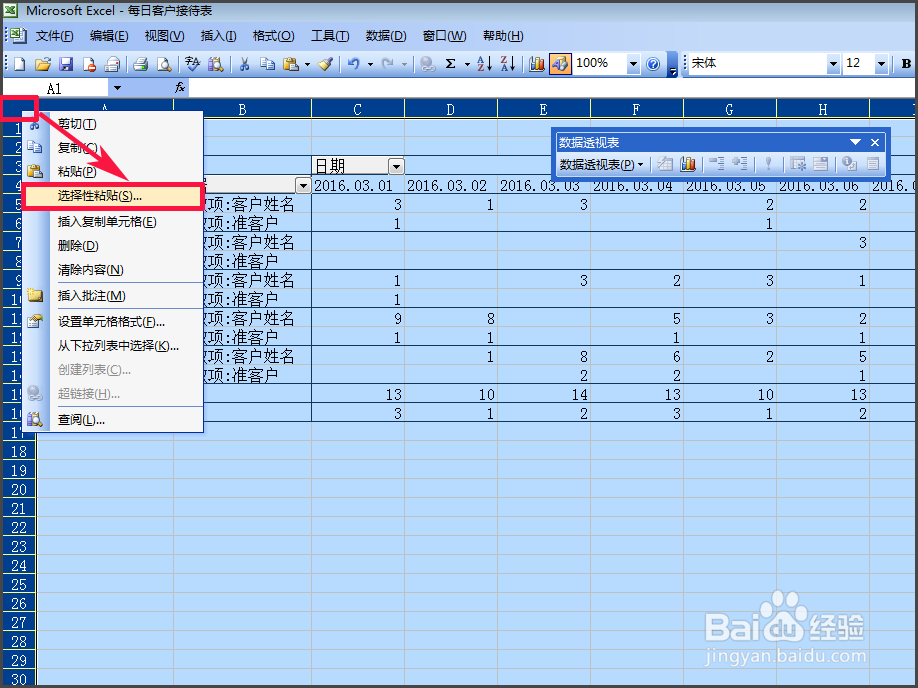Choose 查阅(L)... in context menu

[x=113, y=419]
